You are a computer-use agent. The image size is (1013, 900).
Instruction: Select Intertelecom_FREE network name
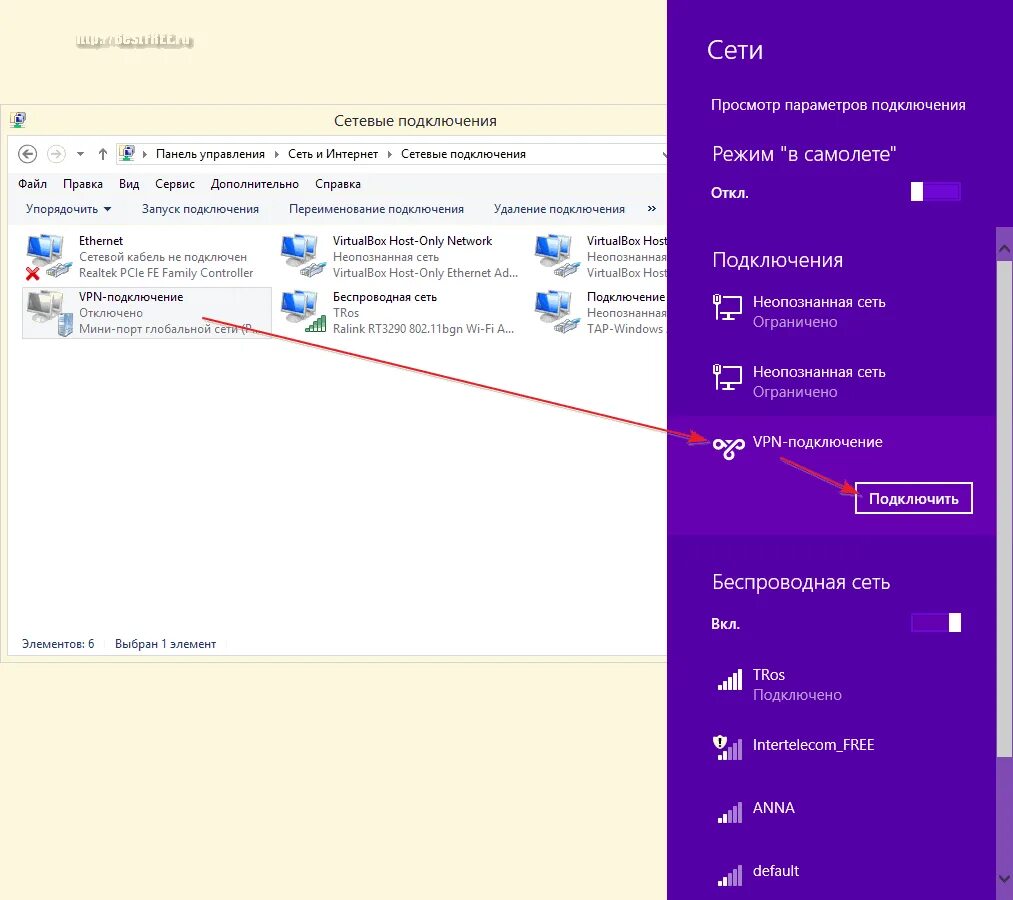[x=813, y=744]
